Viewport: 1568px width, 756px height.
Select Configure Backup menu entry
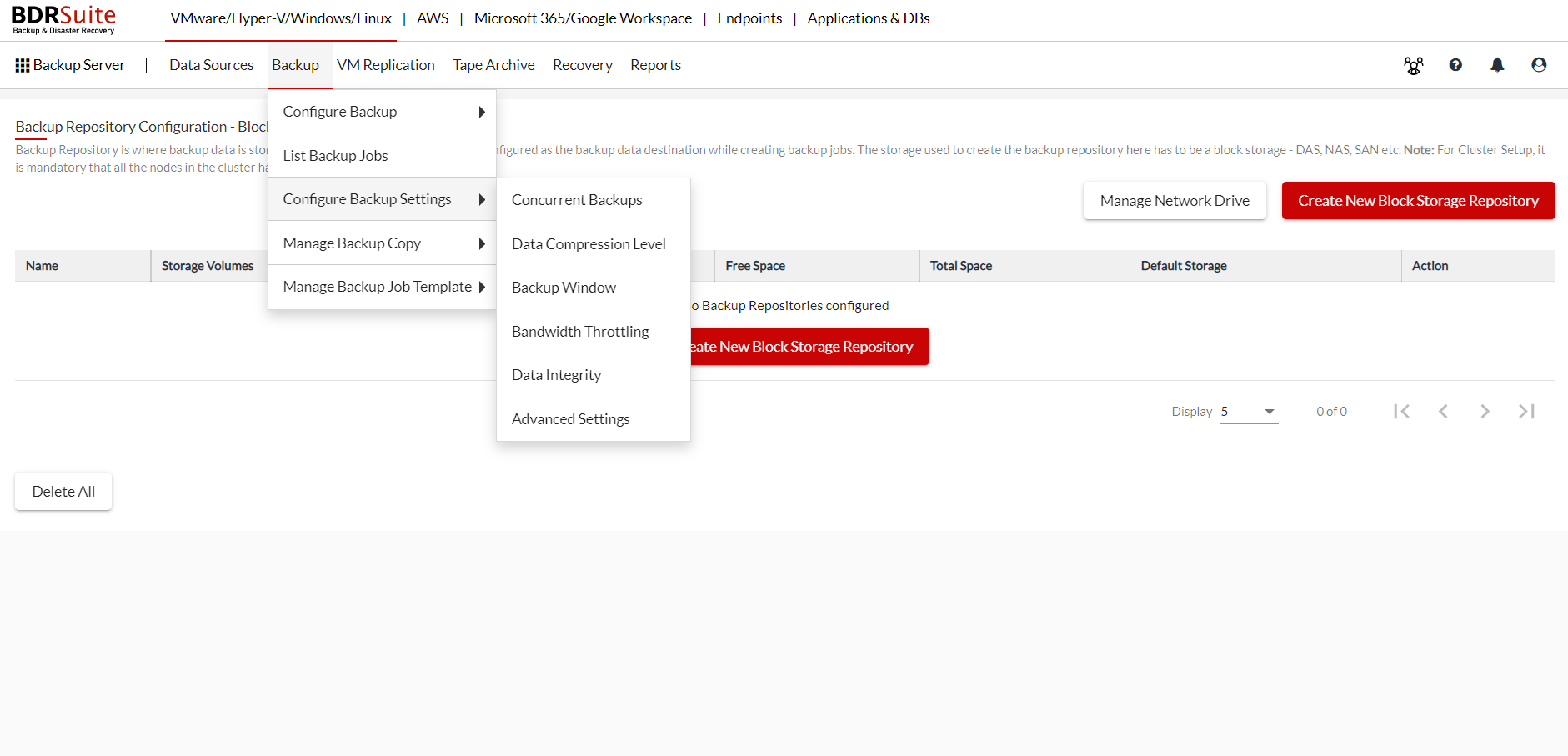tap(382, 112)
